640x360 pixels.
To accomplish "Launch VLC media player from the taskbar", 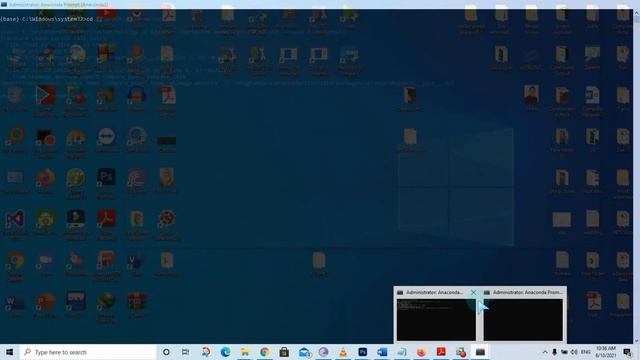I will point(343,352).
